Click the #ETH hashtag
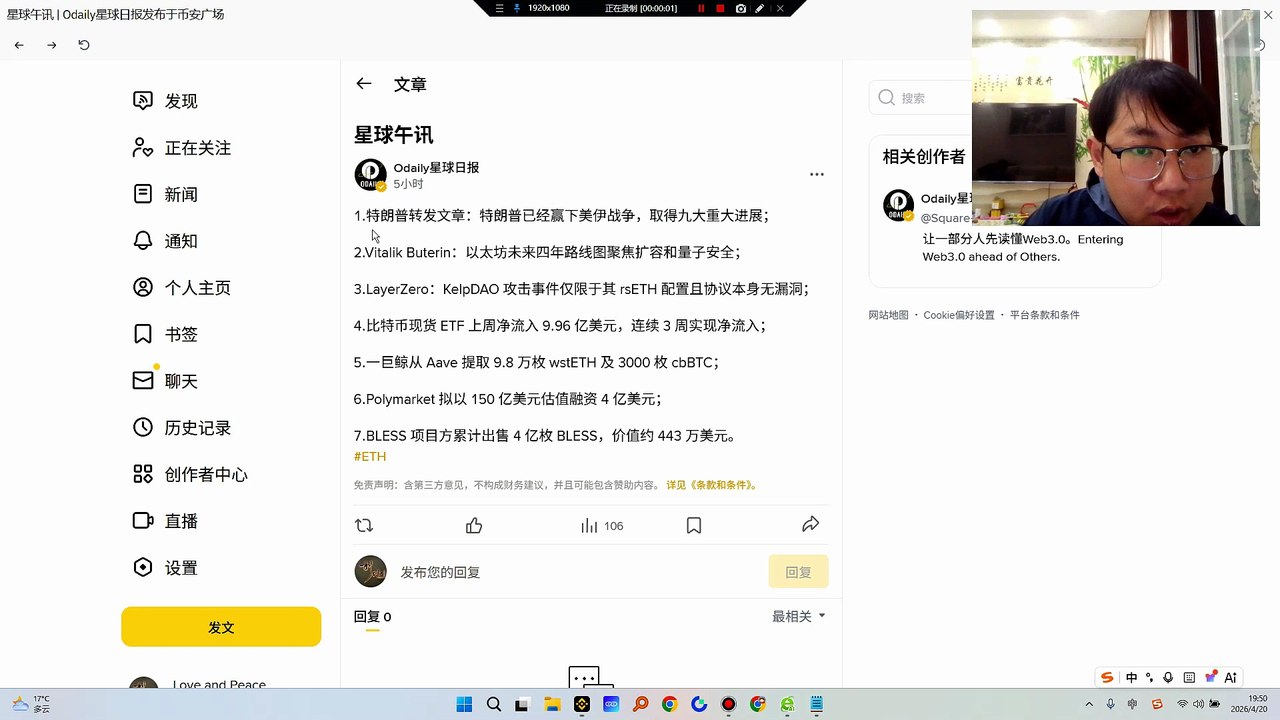This screenshot has width=1280, height=720. click(370, 456)
